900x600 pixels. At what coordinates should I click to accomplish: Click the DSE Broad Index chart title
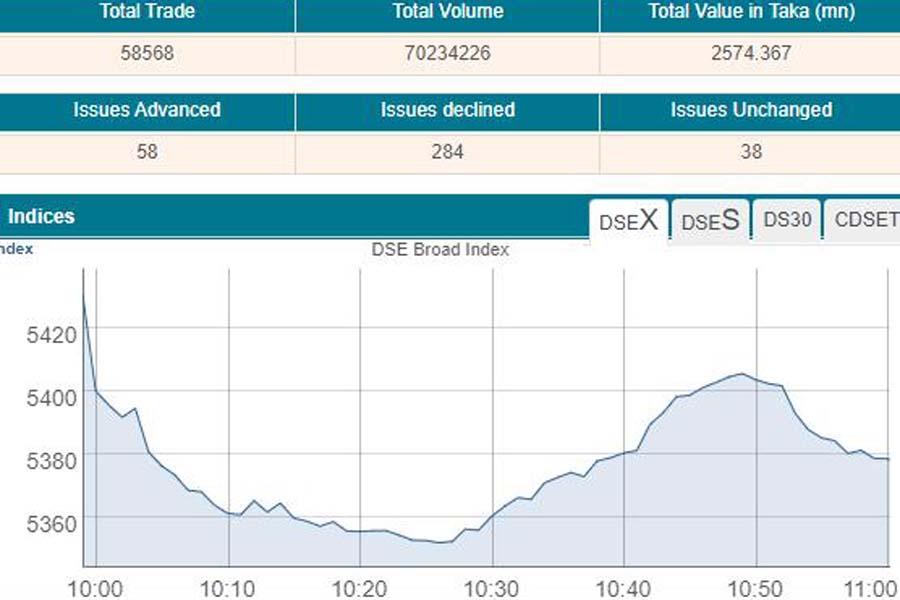click(x=440, y=250)
